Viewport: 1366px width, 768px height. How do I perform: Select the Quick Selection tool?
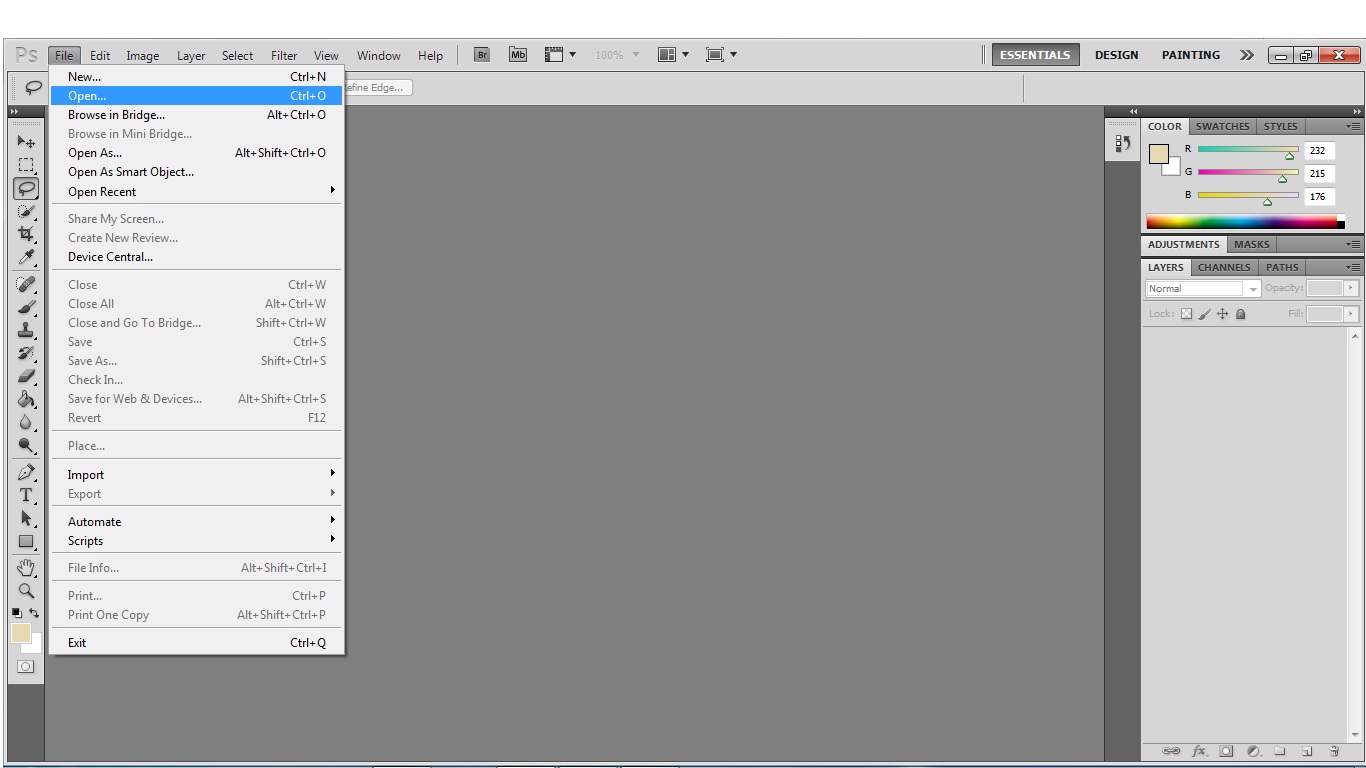(26, 211)
